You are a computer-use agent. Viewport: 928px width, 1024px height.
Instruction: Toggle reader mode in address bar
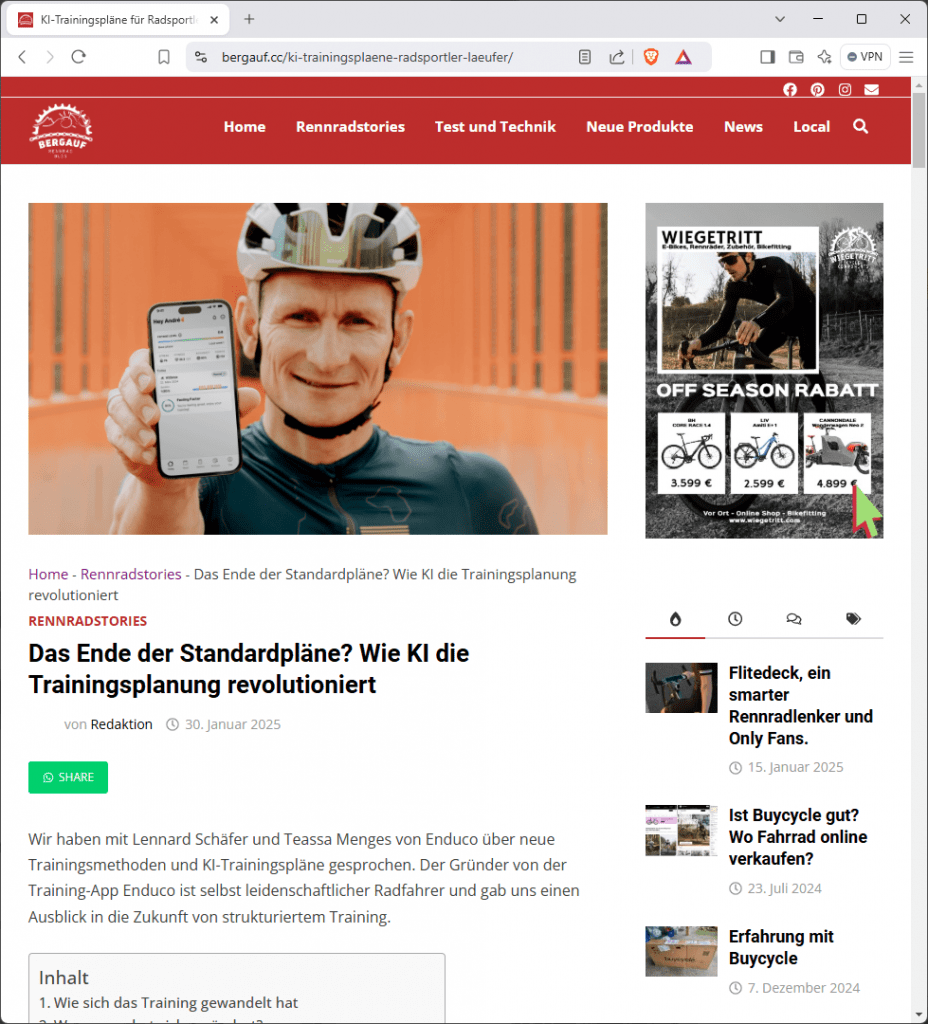(584, 57)
